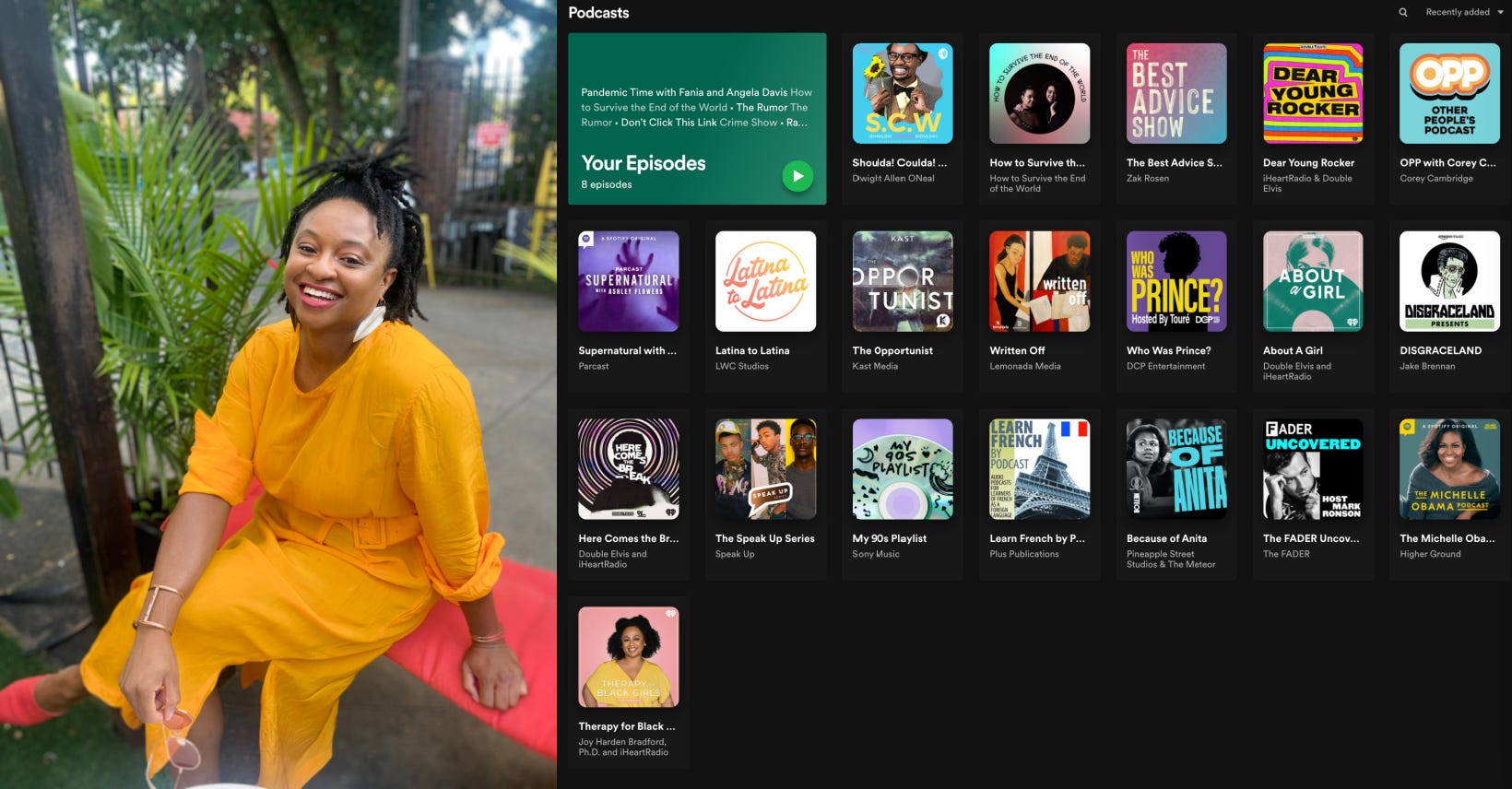Open the Latina to Latina cover art
The width and height of the screenshot is (1512, 789).
765,281
